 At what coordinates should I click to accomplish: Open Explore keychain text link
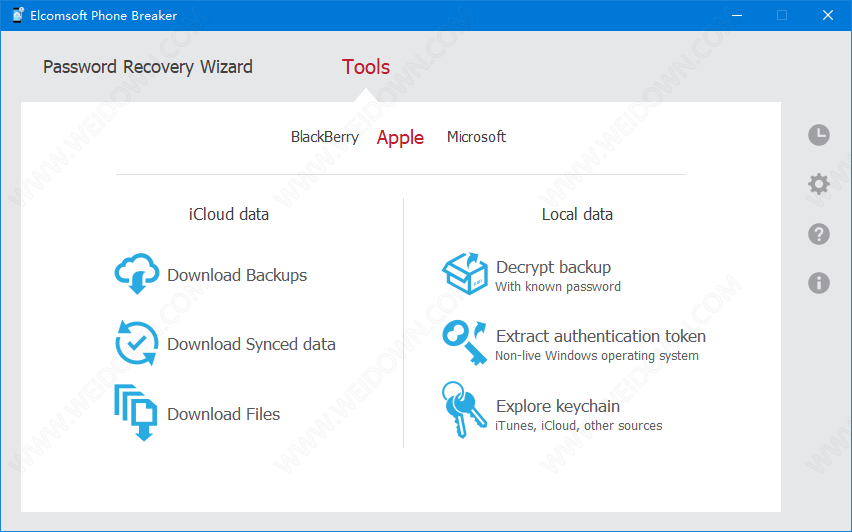(558, 406)
